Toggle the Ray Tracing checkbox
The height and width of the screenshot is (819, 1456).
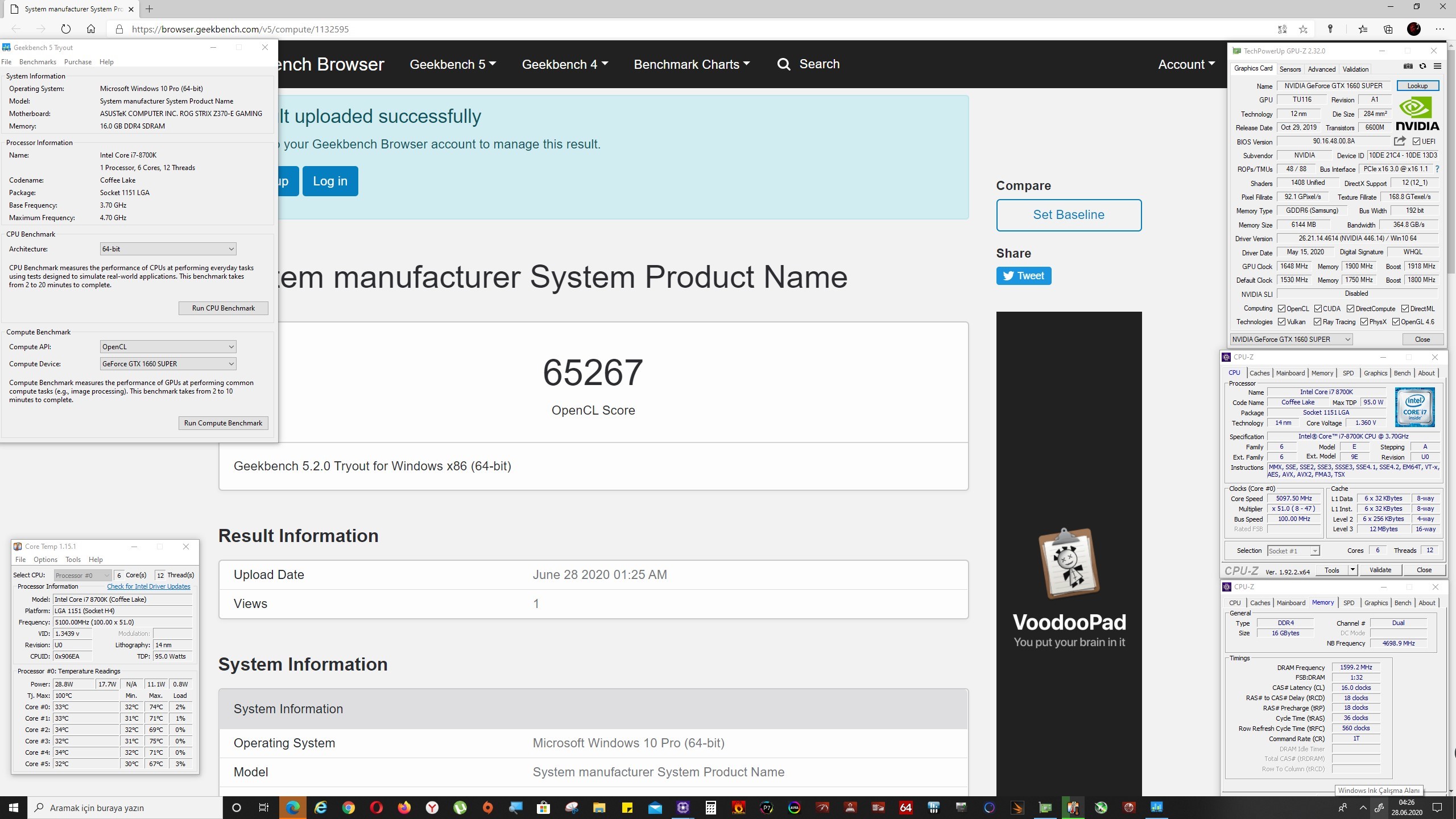(1317, 322)
